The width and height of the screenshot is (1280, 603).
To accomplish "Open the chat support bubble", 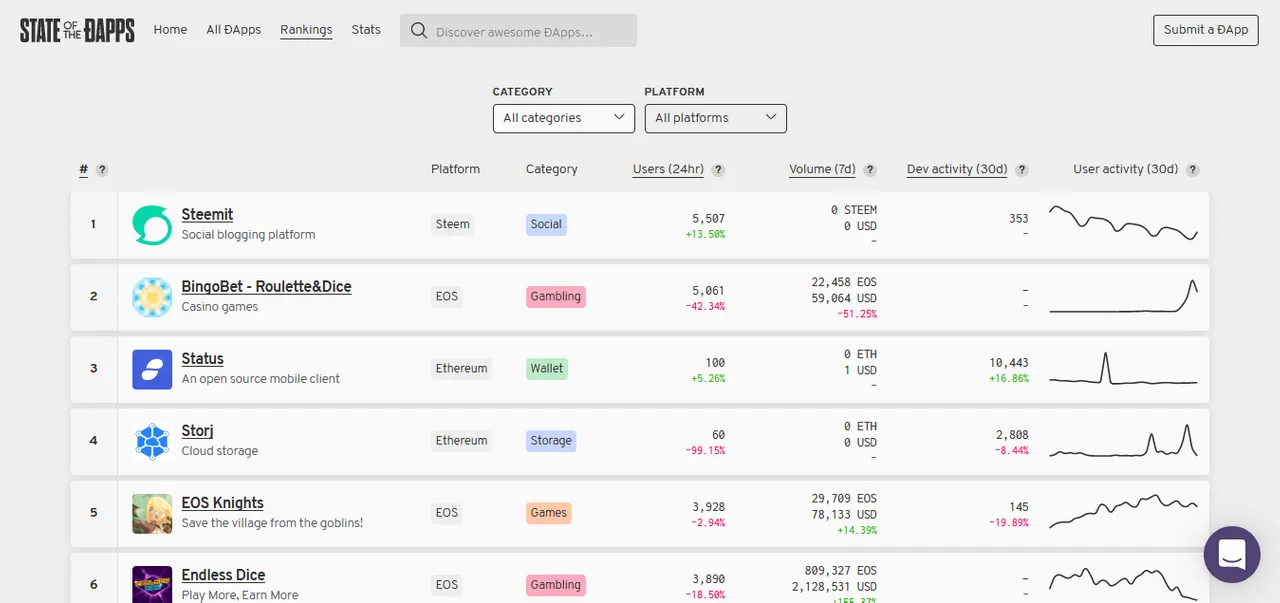I will point(1232,554).
